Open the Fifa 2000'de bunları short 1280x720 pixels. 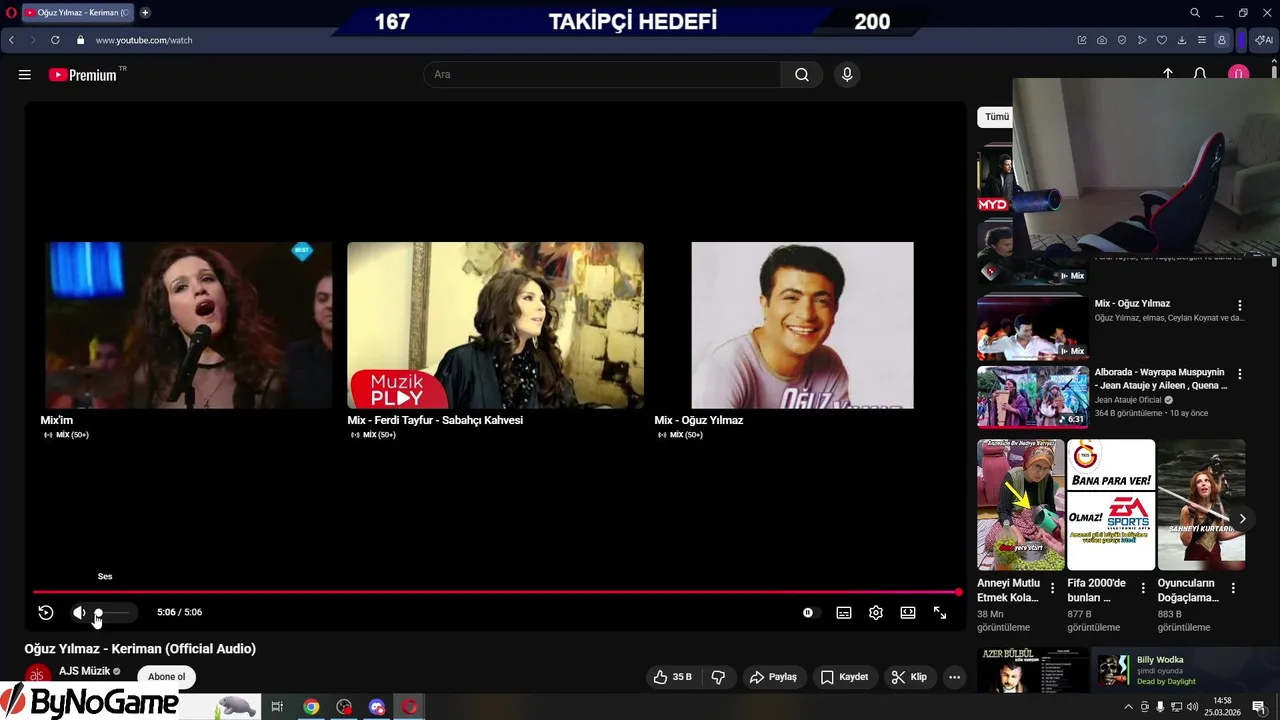pyautogui.click(x=1111, y=505)
